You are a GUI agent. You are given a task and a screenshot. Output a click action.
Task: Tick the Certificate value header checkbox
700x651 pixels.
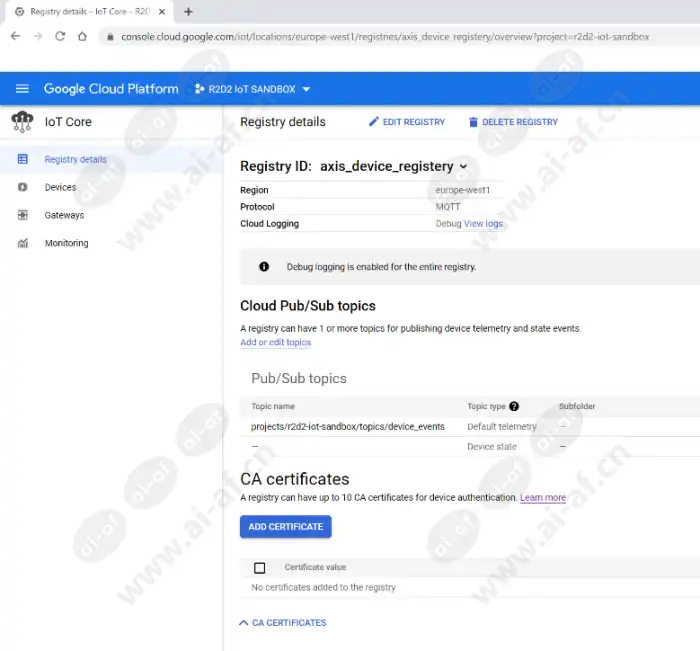pos(259,568)
